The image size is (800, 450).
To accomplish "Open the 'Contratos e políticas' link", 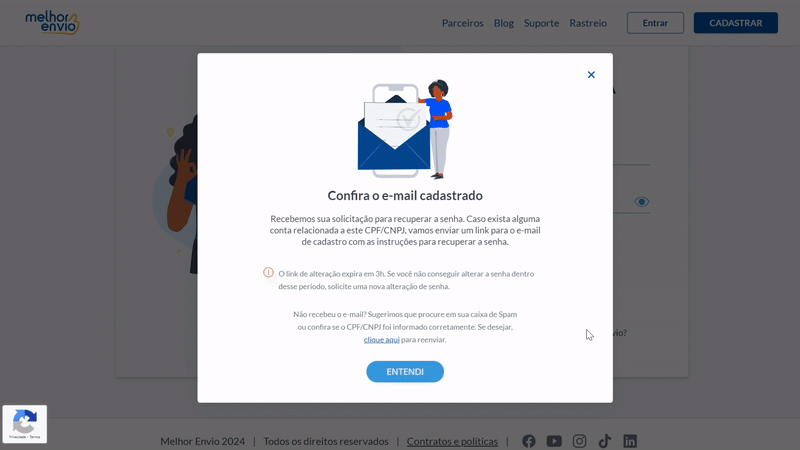I will pyautogui.click(x=452, y=441).
